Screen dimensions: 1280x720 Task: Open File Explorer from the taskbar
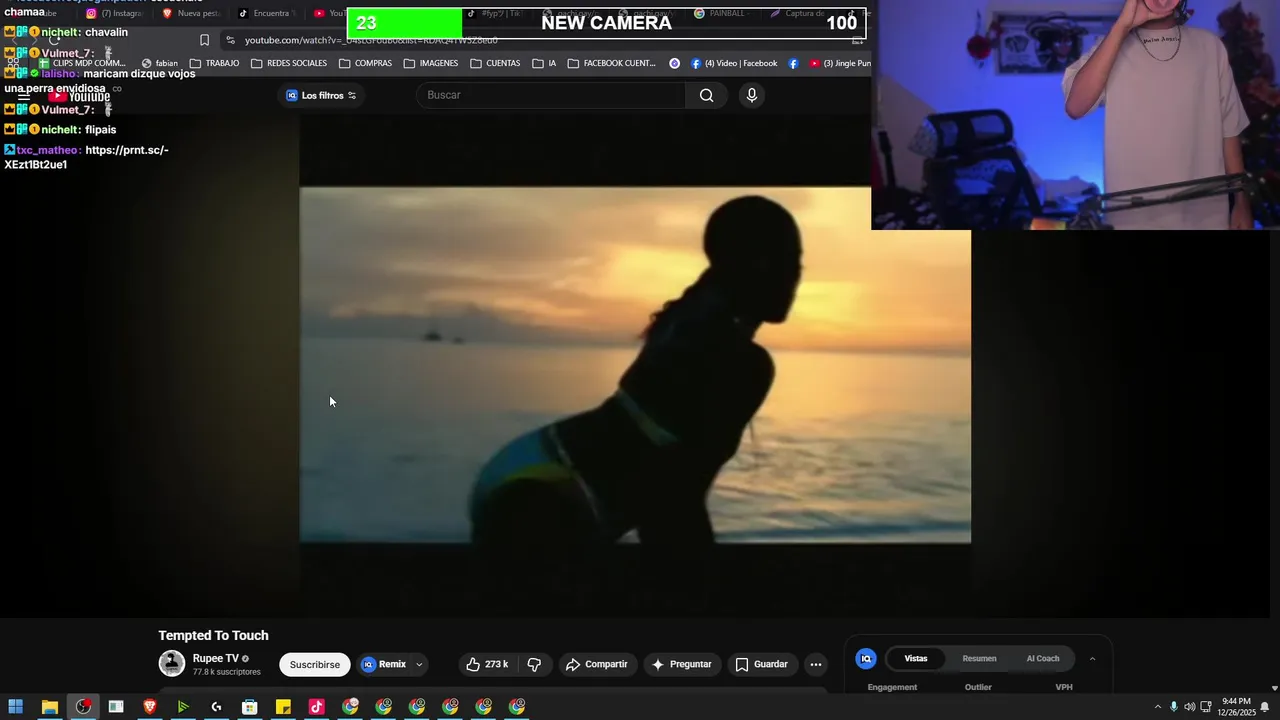point(49,707)
